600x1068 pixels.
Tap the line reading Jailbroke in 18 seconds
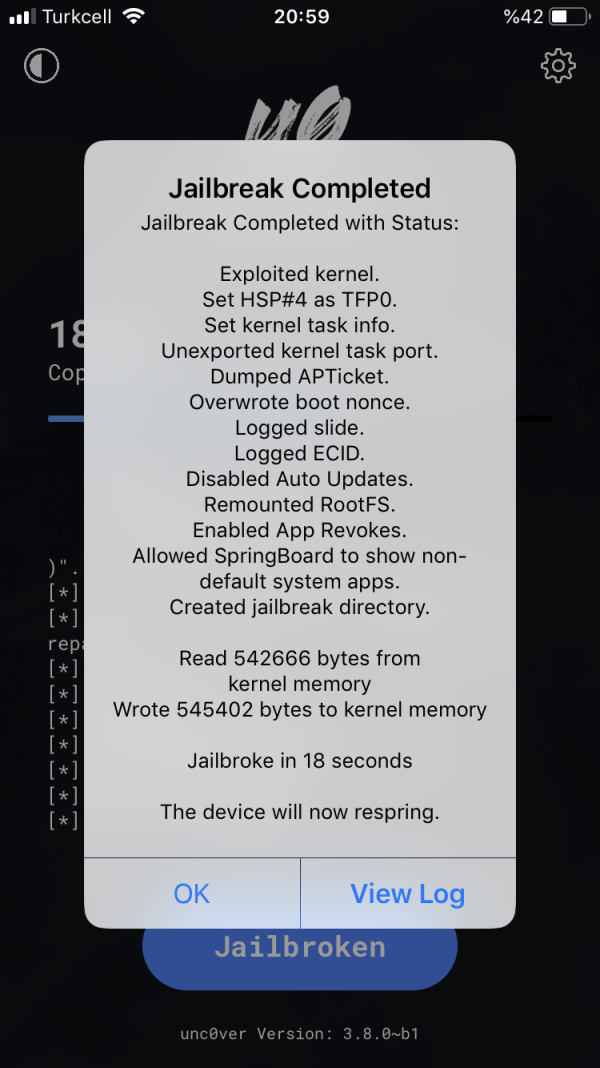pyautogui.click(x=299, y=760)
